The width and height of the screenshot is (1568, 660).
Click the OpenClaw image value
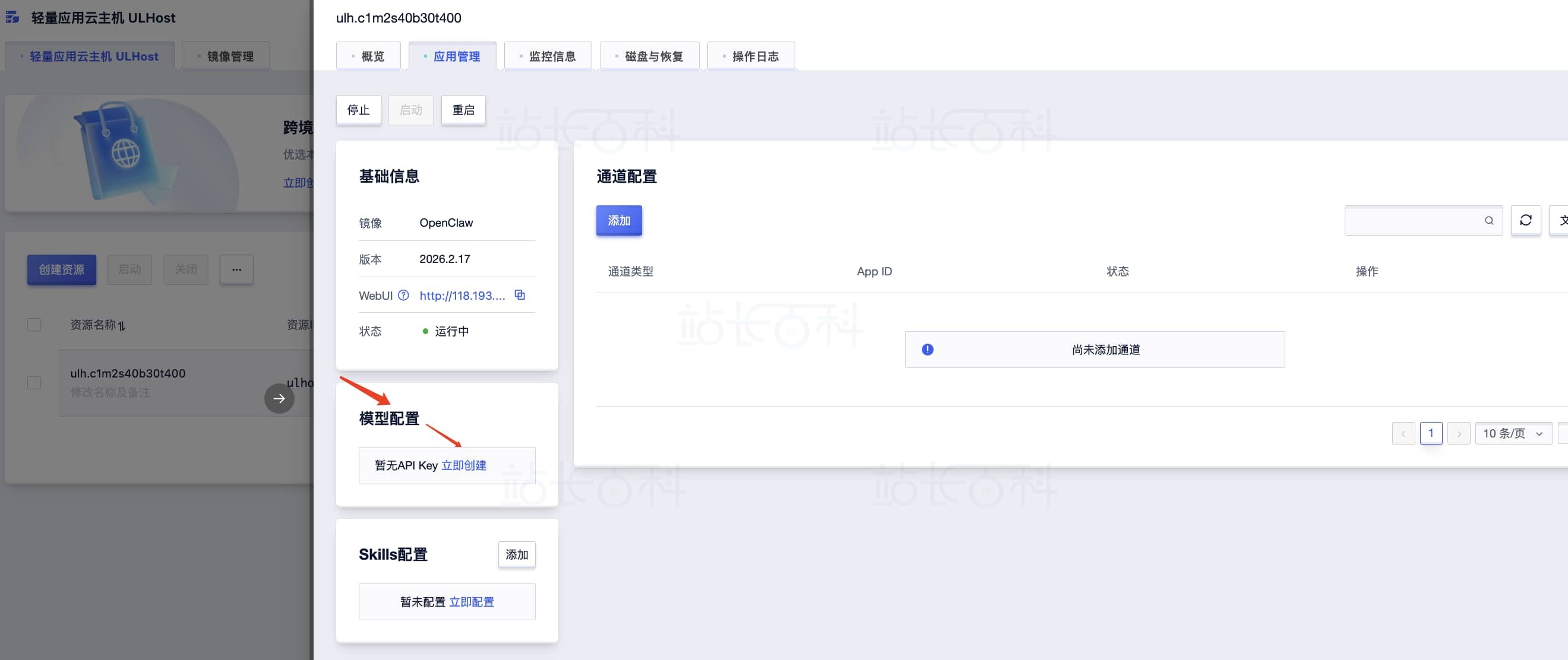[x=446, y=223]
